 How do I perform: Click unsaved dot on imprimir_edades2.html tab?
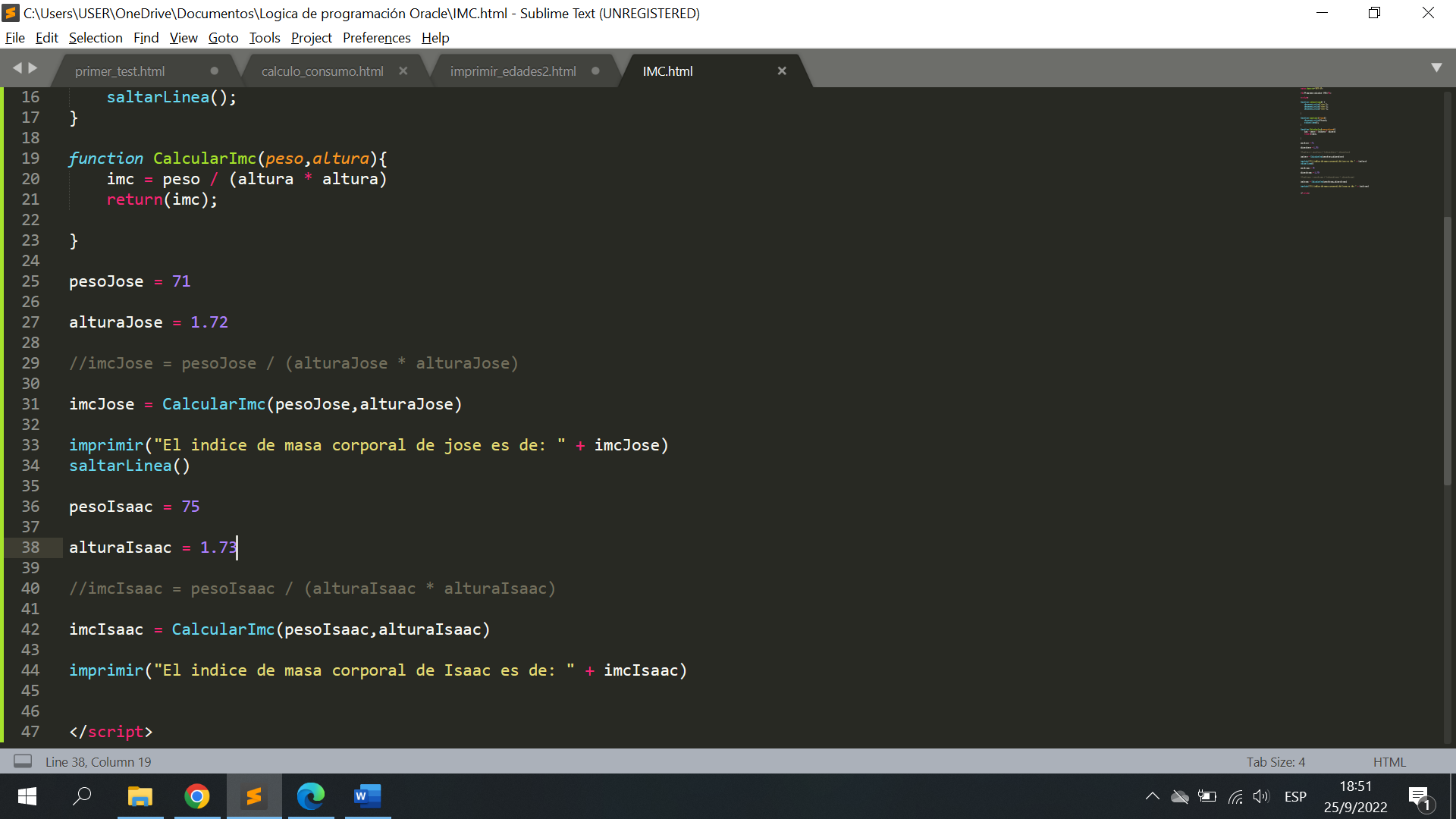click(x=596, y=71)
